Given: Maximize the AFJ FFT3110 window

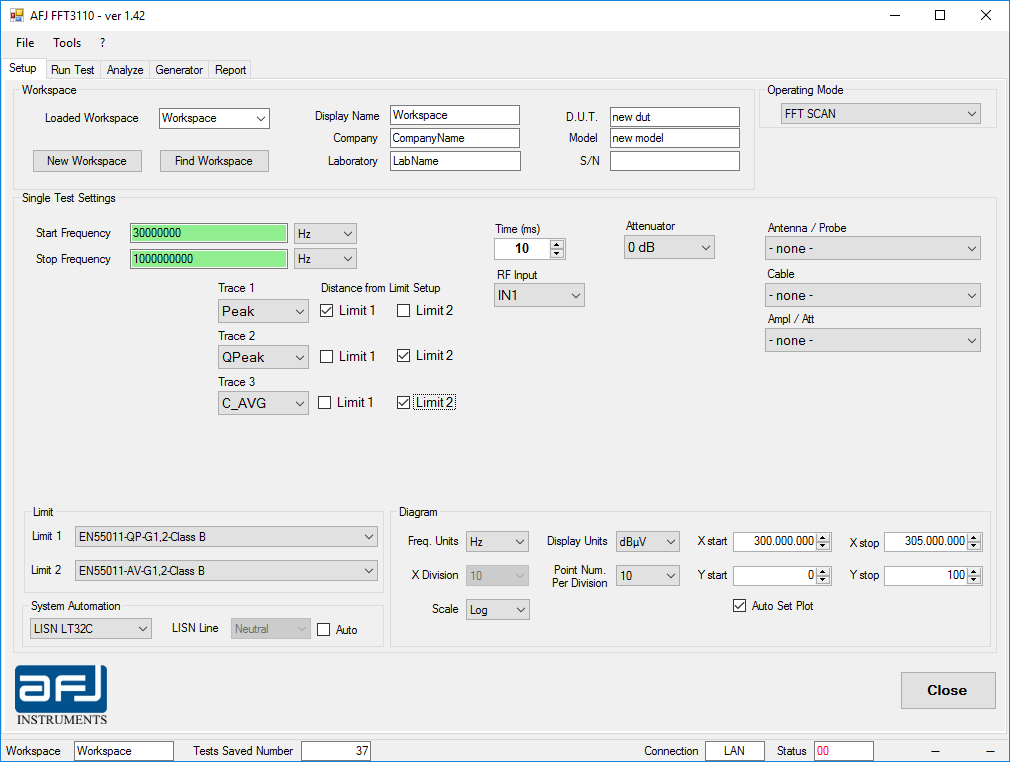Looking at the screenshot, I should [x=940, y=15].
